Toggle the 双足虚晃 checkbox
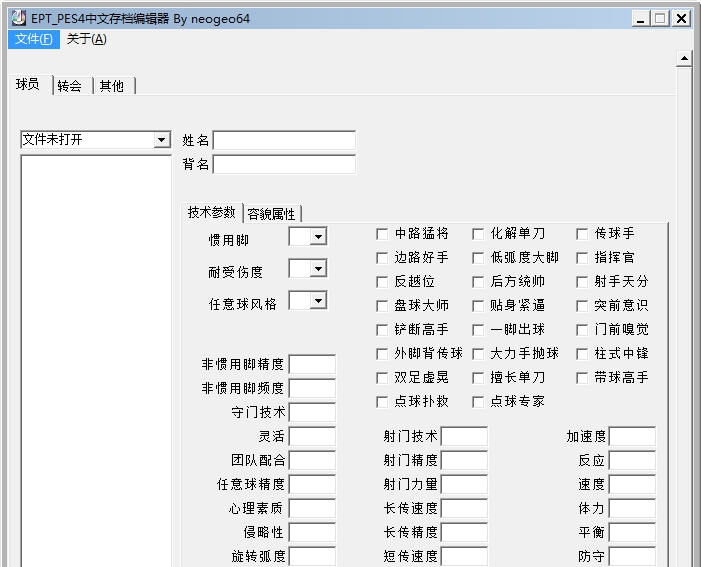This screenshot has width=701, height=567. coord(382,378)
